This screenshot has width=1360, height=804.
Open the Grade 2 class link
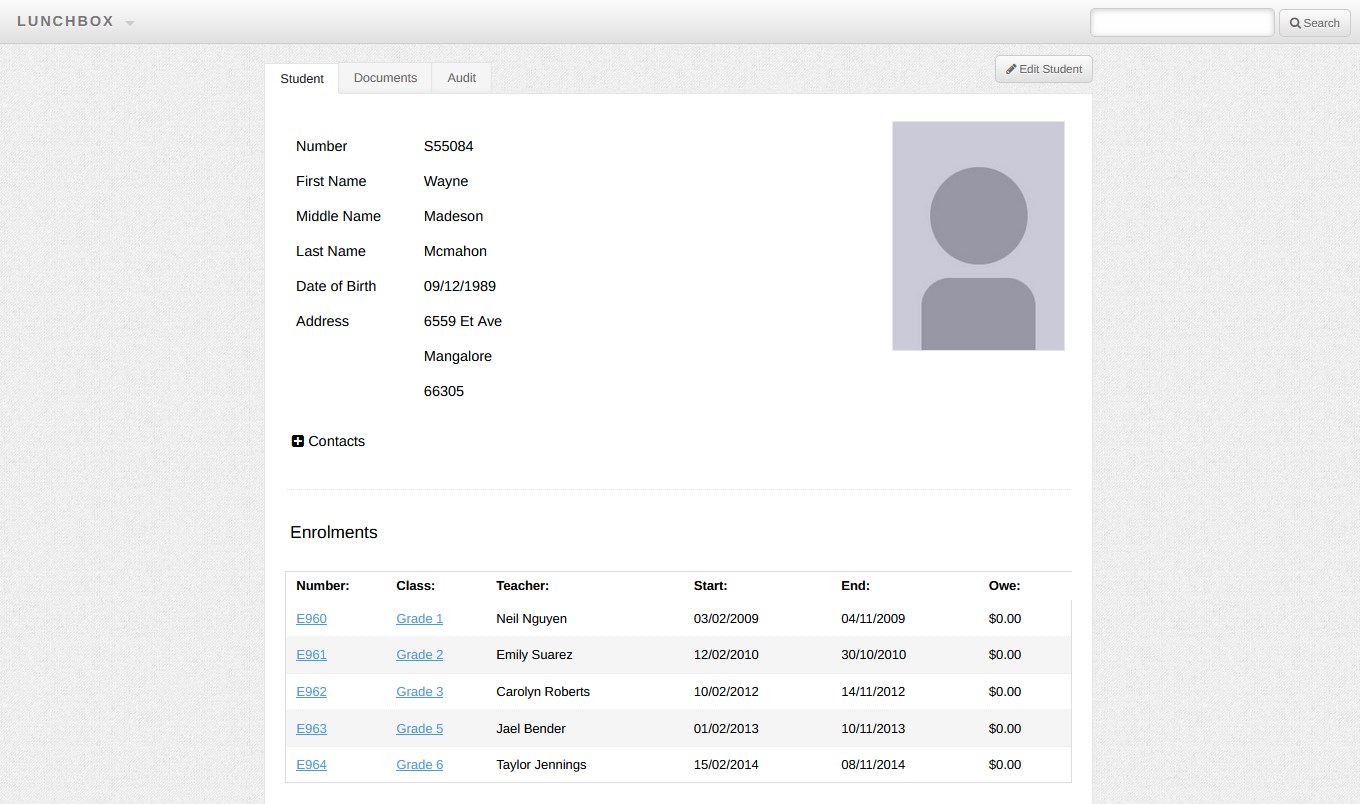[419, 655]
